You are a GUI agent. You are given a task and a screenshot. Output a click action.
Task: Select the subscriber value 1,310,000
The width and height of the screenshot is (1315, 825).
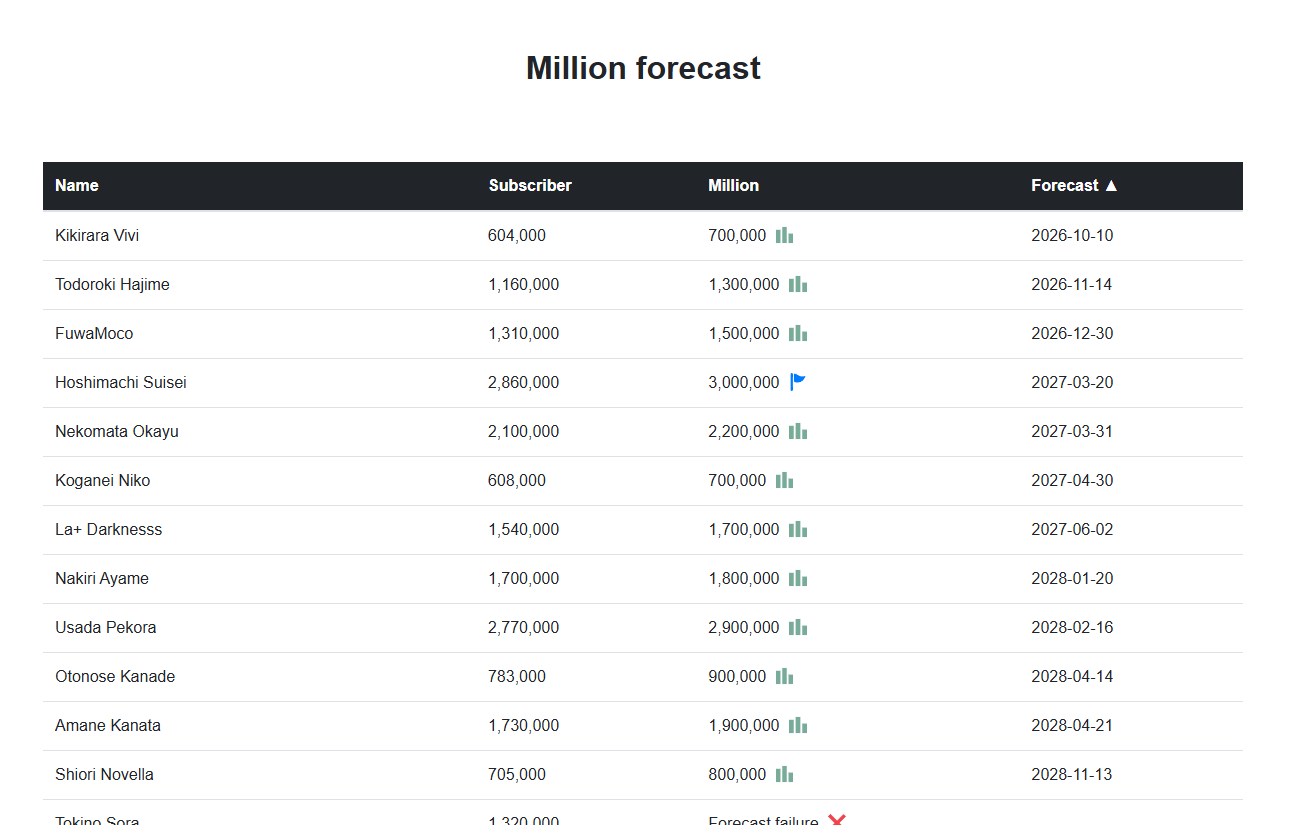[x=524, y=334]
